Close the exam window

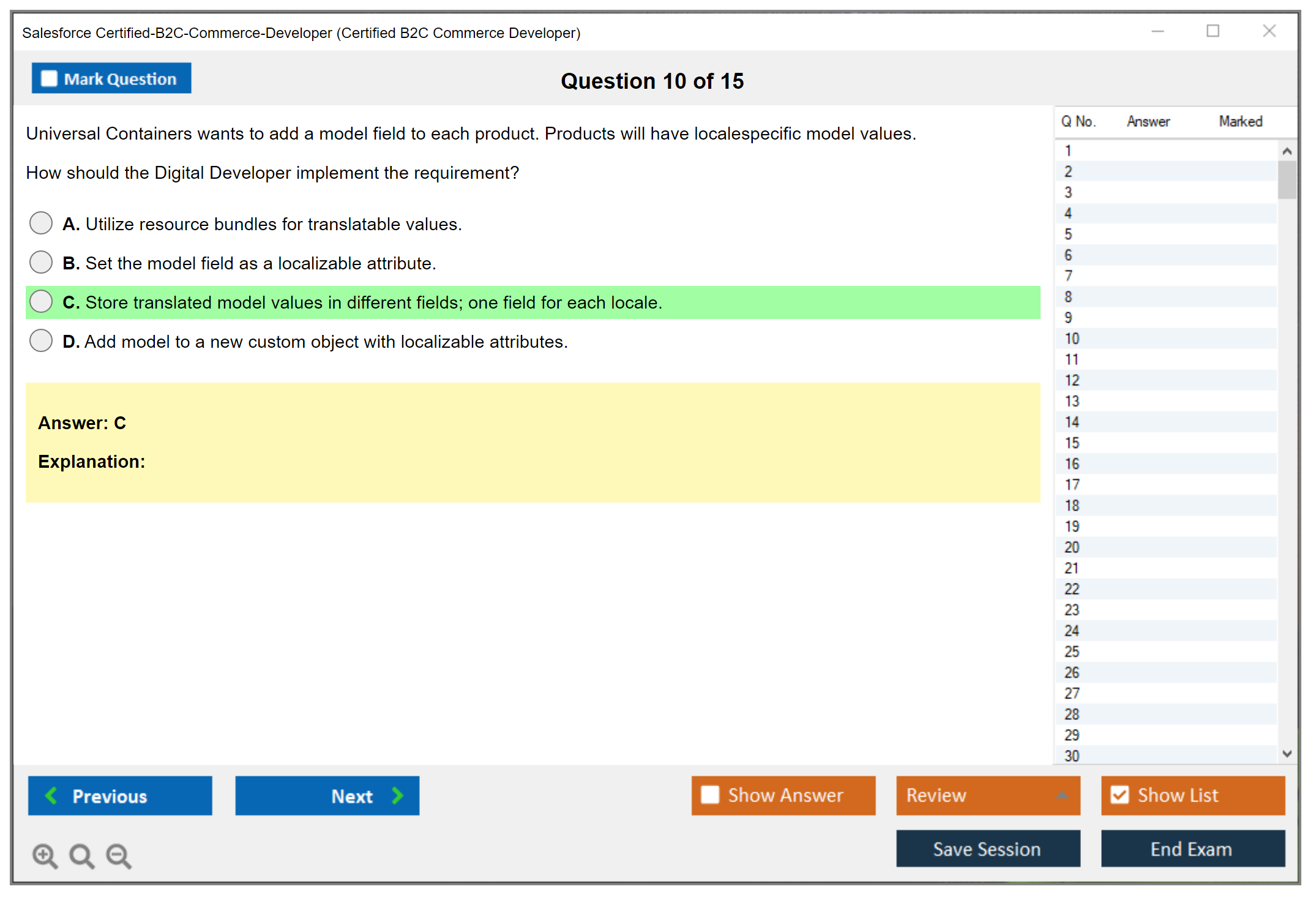coord(1269,31)
